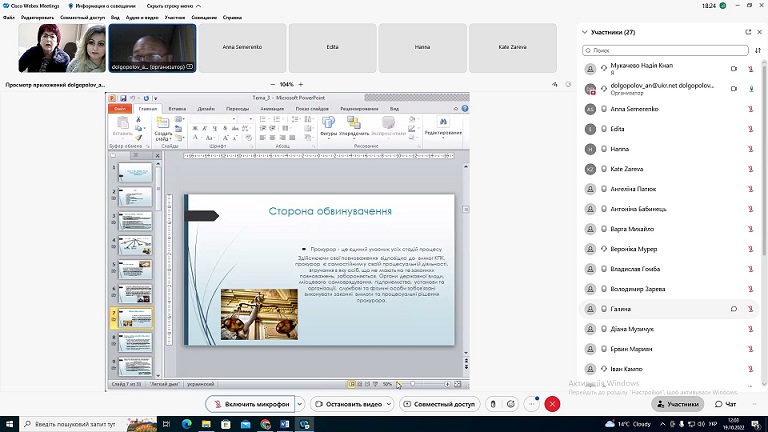Expand video options dropdown arrow
Viewport: 768px width, 432px height.
click(389, 404)
